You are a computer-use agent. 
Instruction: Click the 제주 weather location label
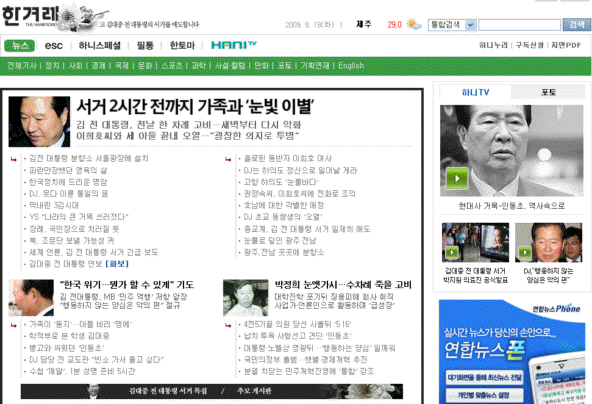[x=364, y=24]
